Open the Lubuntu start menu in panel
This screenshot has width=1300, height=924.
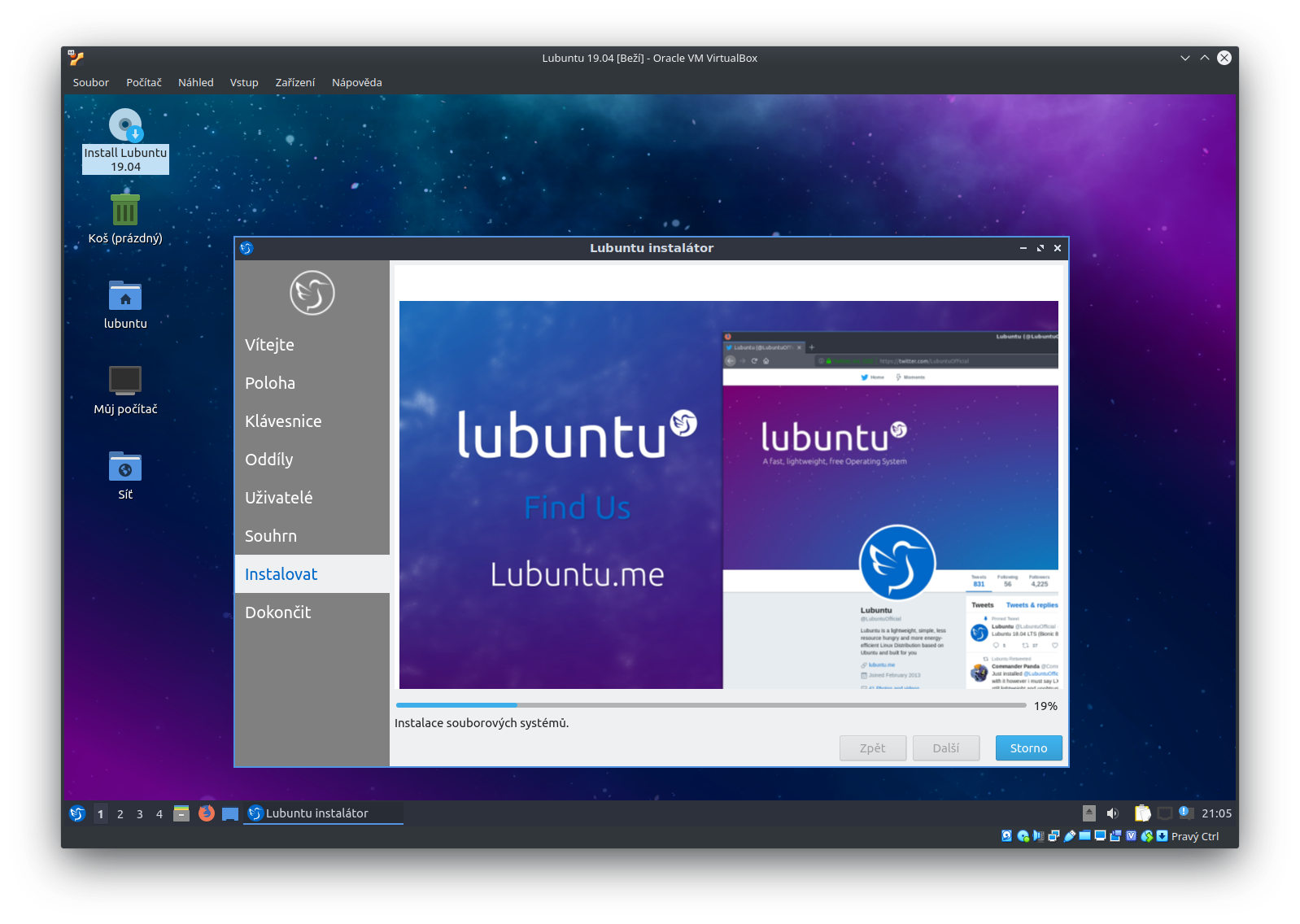[77, 813]
